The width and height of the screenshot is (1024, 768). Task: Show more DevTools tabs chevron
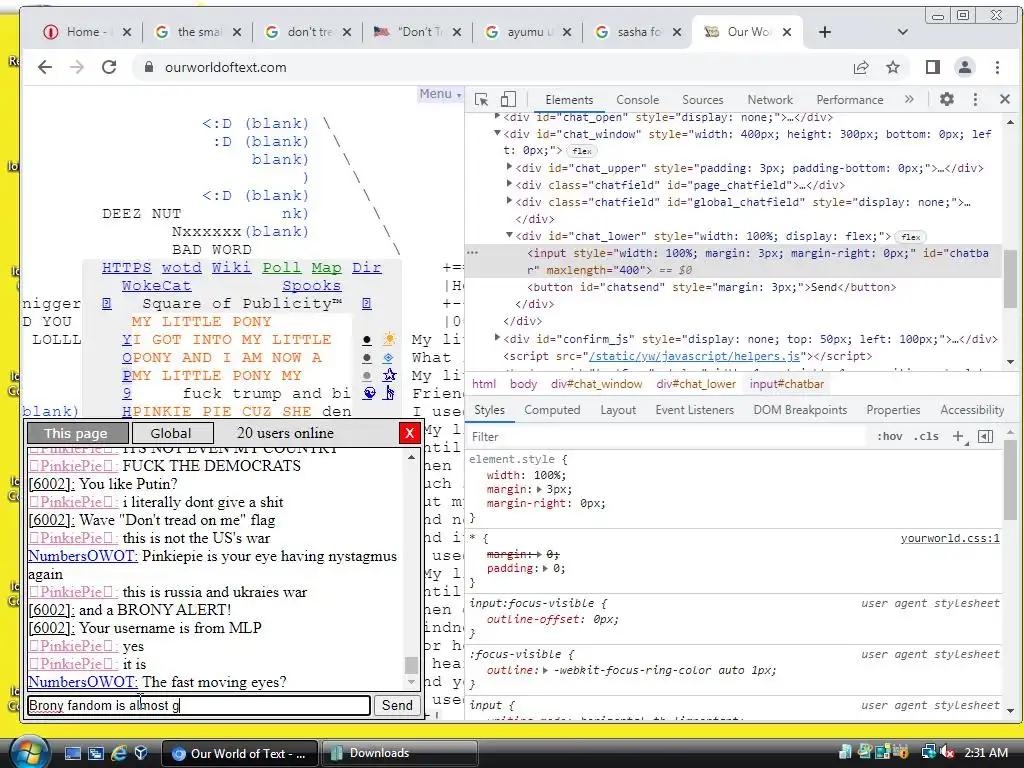pos(909,99)
